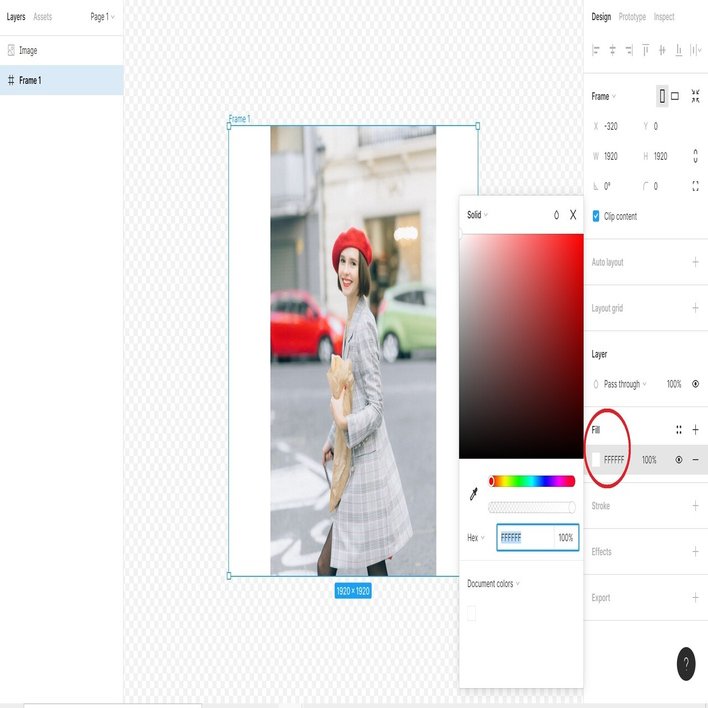Remove the FFFFFF fill with minus
Screen dimensions: 708x708
pyautogui.click(x=695, y=460)
